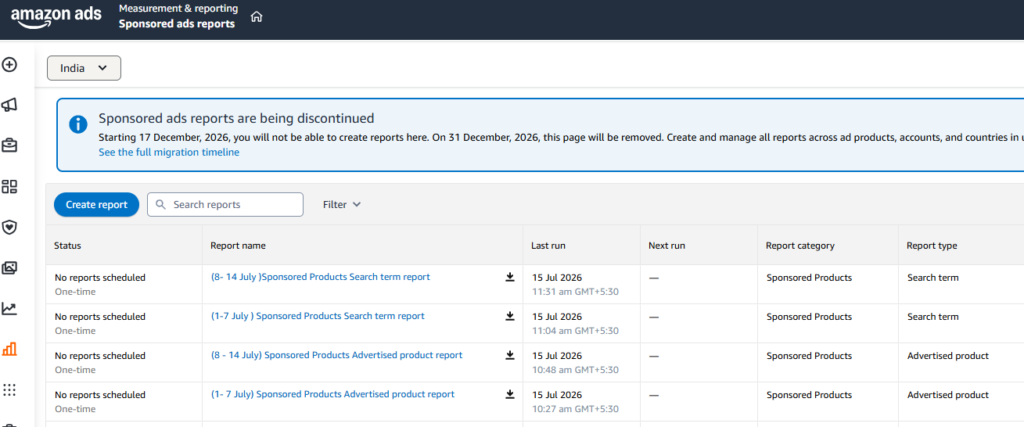Click Sponsored ads reports heading in header

(176, 24)
